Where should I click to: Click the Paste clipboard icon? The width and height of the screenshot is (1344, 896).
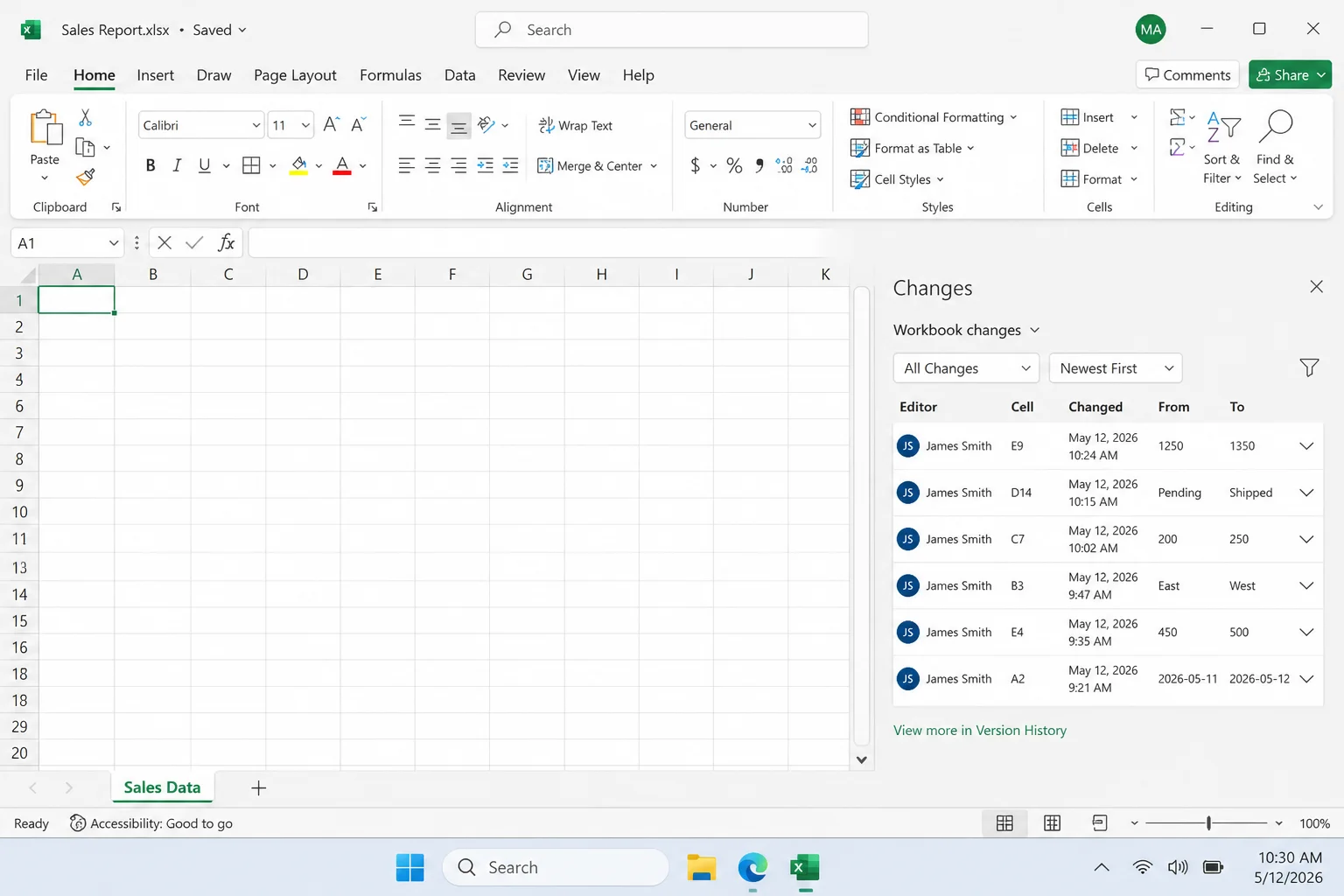point(45,128)
